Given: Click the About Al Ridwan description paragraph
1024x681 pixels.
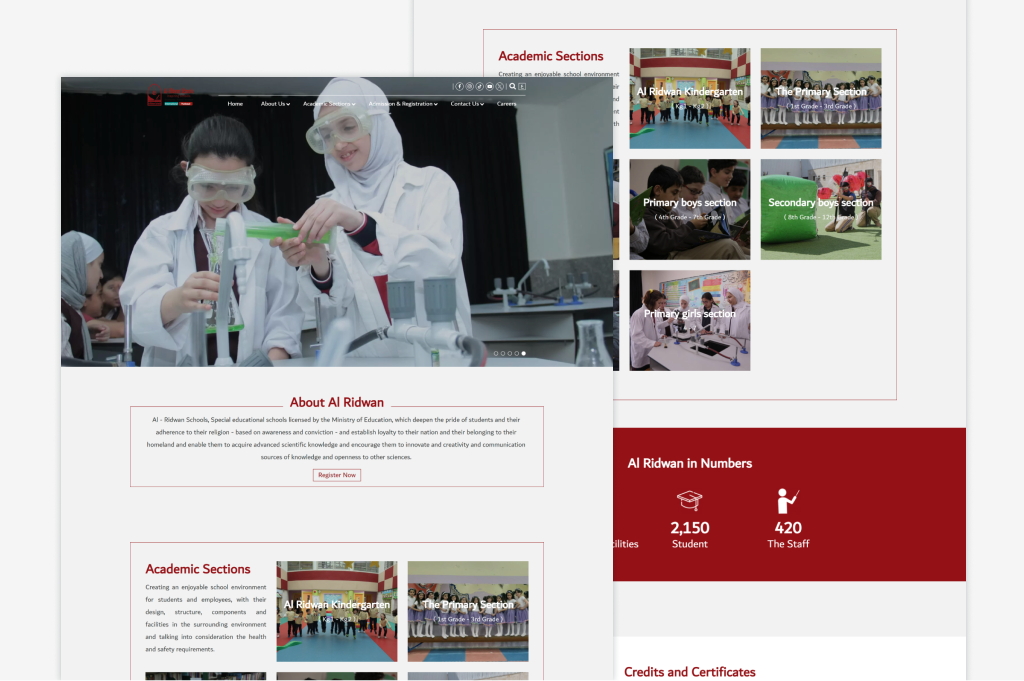Looking at the screenshot, I should tap(336, 438).
